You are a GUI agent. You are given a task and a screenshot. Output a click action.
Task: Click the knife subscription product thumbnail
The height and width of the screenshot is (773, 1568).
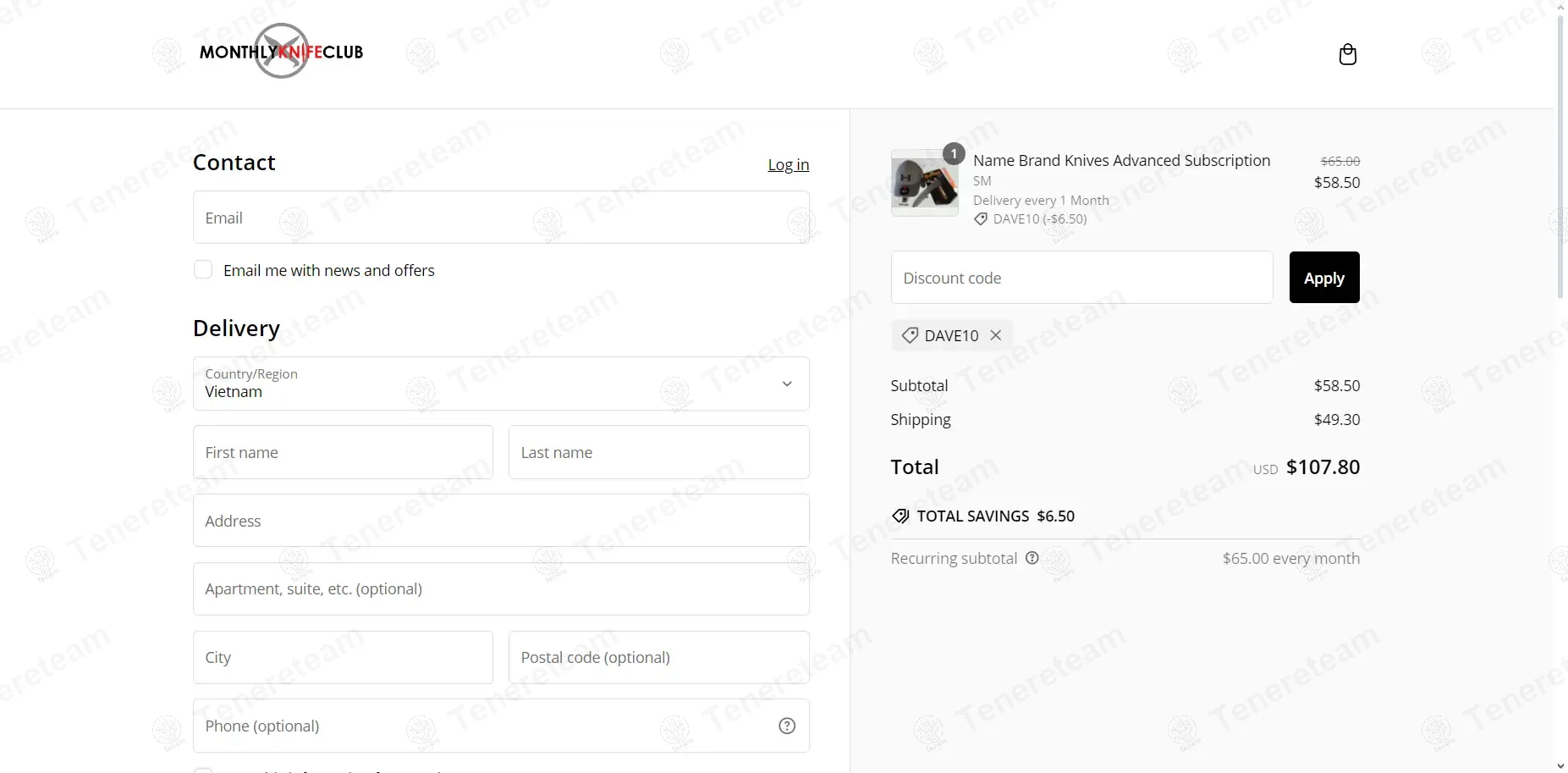(924, 183)
